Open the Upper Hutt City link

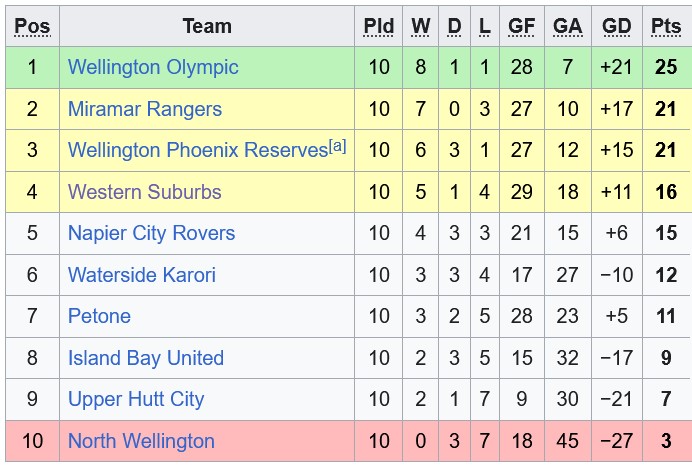[x=136, y=400]
